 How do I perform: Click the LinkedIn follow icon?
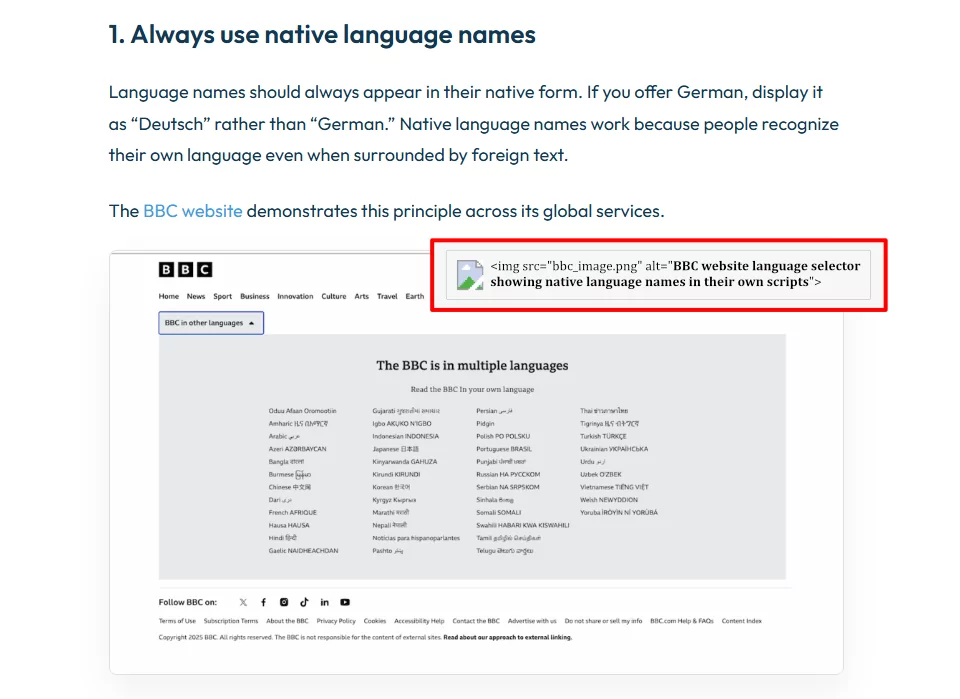point(324,602)
